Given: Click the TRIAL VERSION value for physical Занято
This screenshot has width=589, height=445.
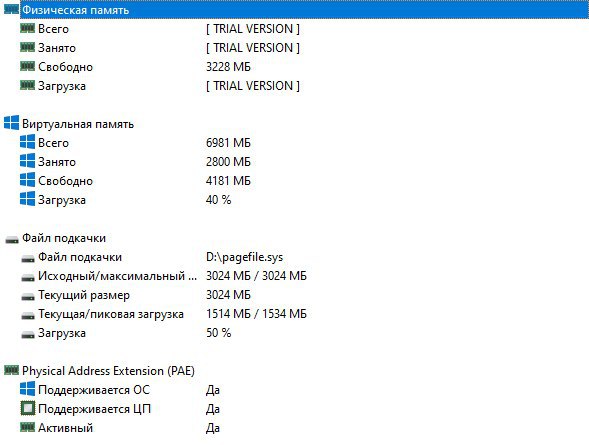Looking at the screenshot, I should 253,48.
